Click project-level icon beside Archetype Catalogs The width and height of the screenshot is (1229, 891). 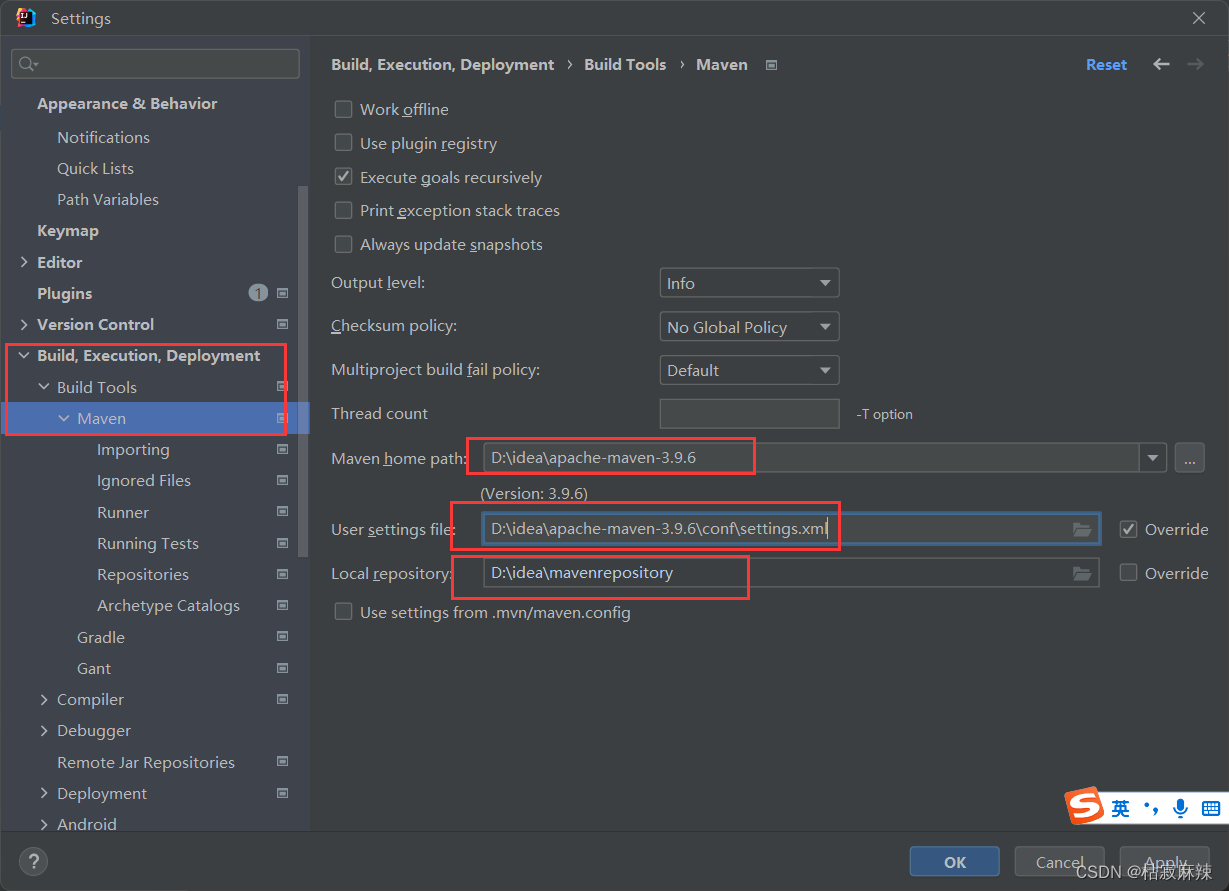click(283, 606)
